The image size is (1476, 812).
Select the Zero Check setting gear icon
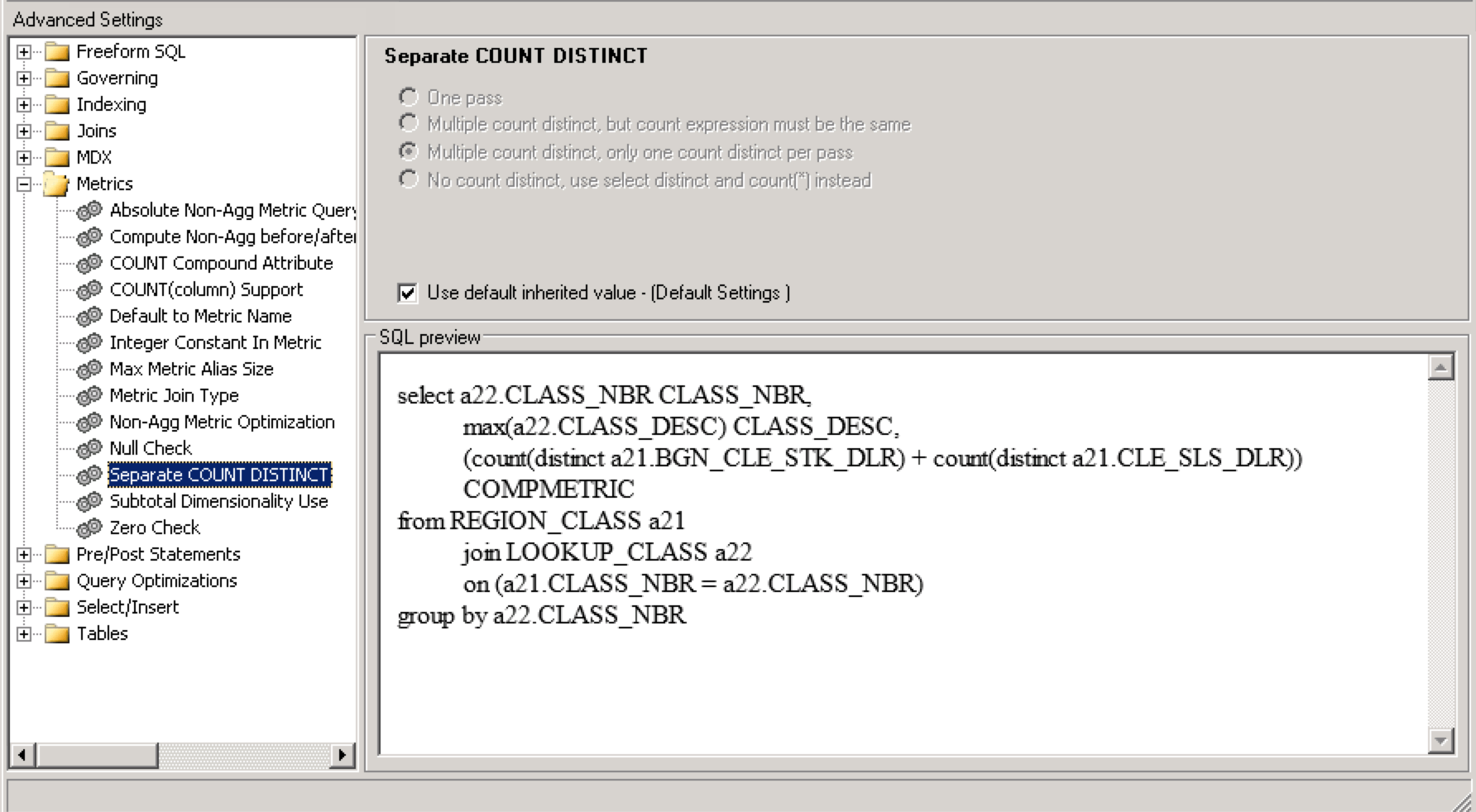(89, 528)
